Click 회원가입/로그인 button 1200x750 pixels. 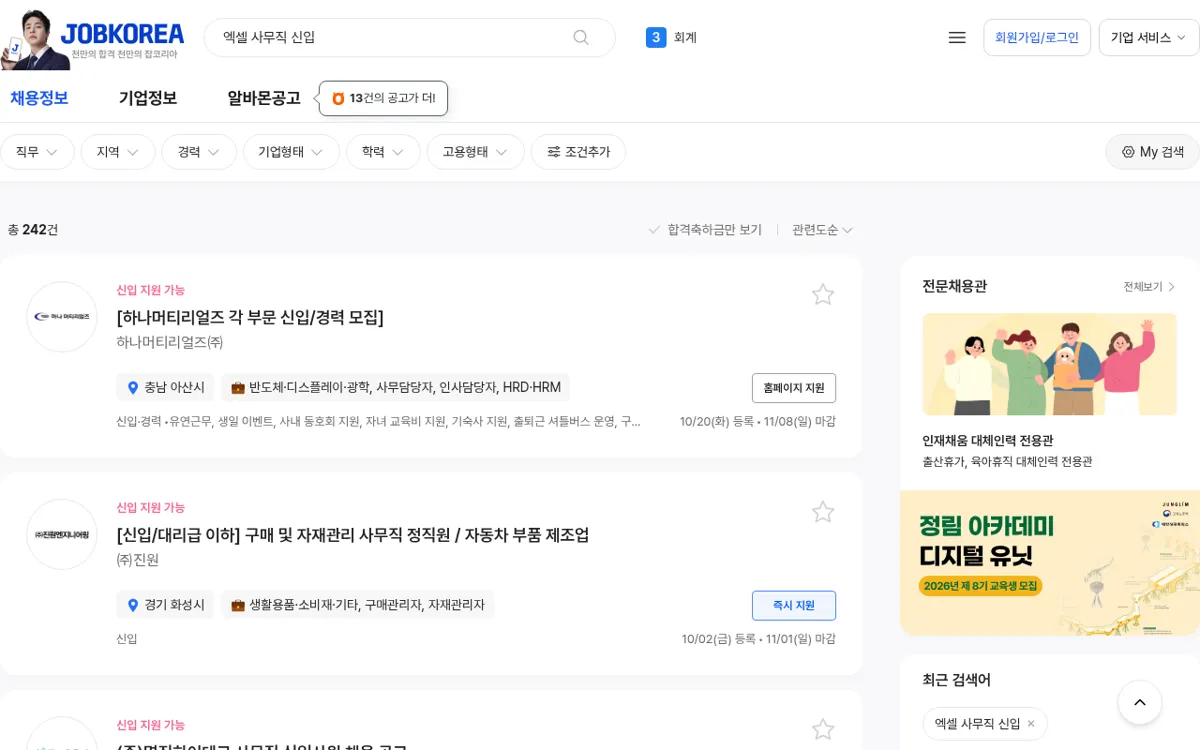(1037, 37)
